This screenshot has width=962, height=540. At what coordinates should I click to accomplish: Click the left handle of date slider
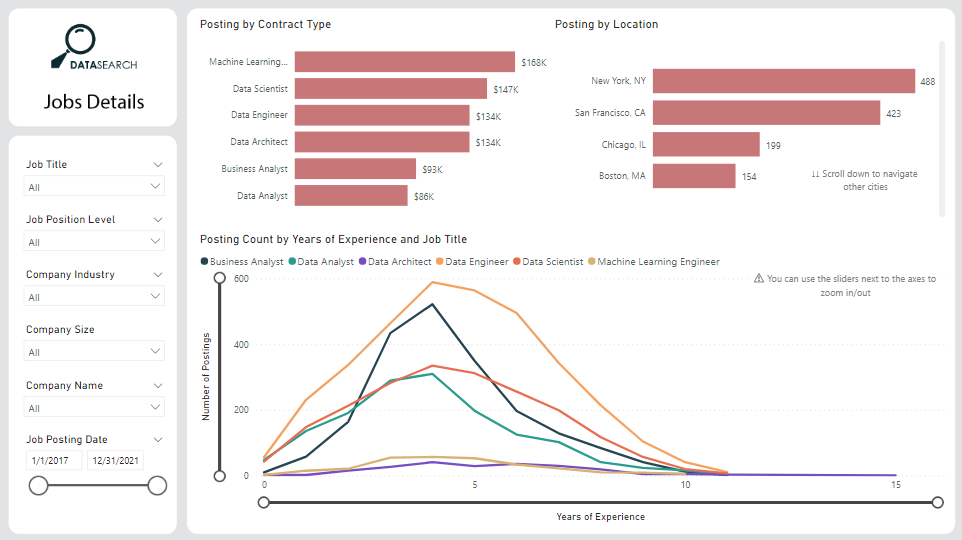click(x=39, y=486)
